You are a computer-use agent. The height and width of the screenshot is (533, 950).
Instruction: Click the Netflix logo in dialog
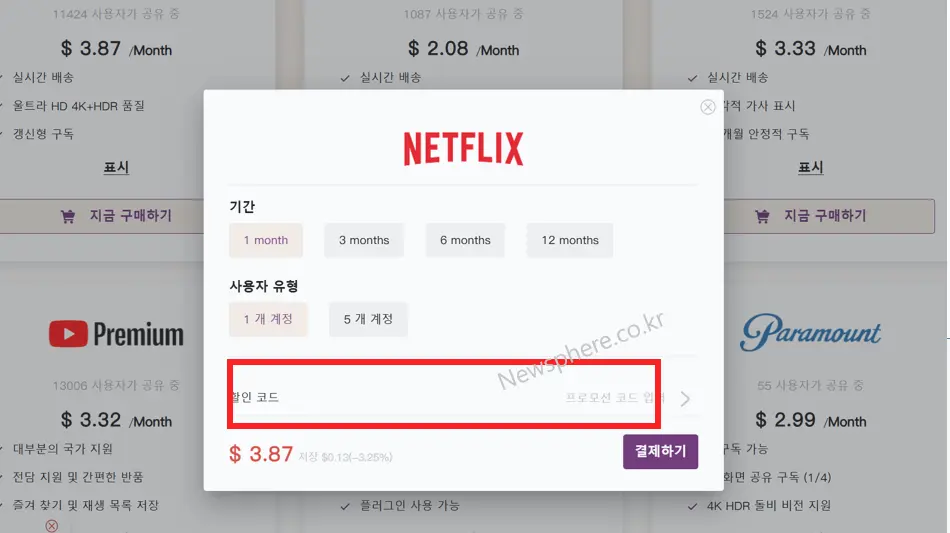click(463, 148)
